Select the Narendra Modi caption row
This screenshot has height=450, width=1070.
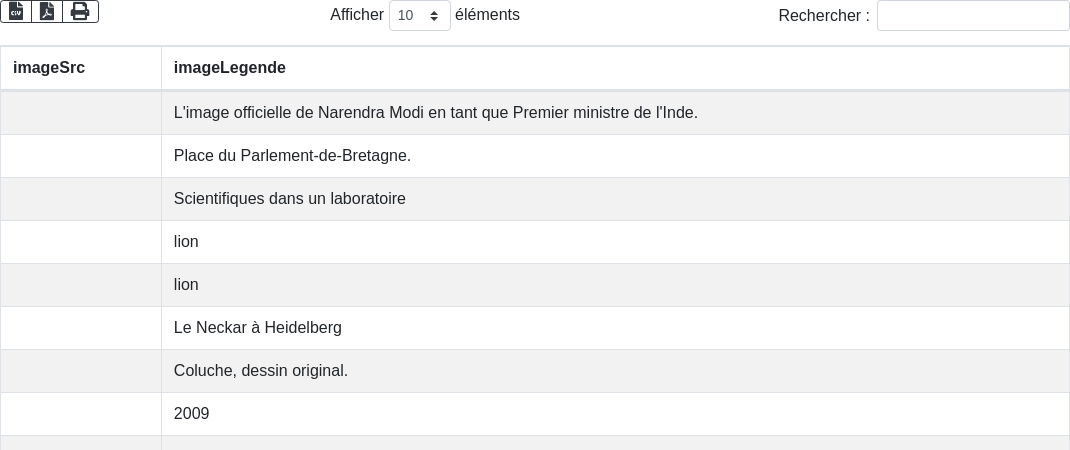(x=535, y=113)
